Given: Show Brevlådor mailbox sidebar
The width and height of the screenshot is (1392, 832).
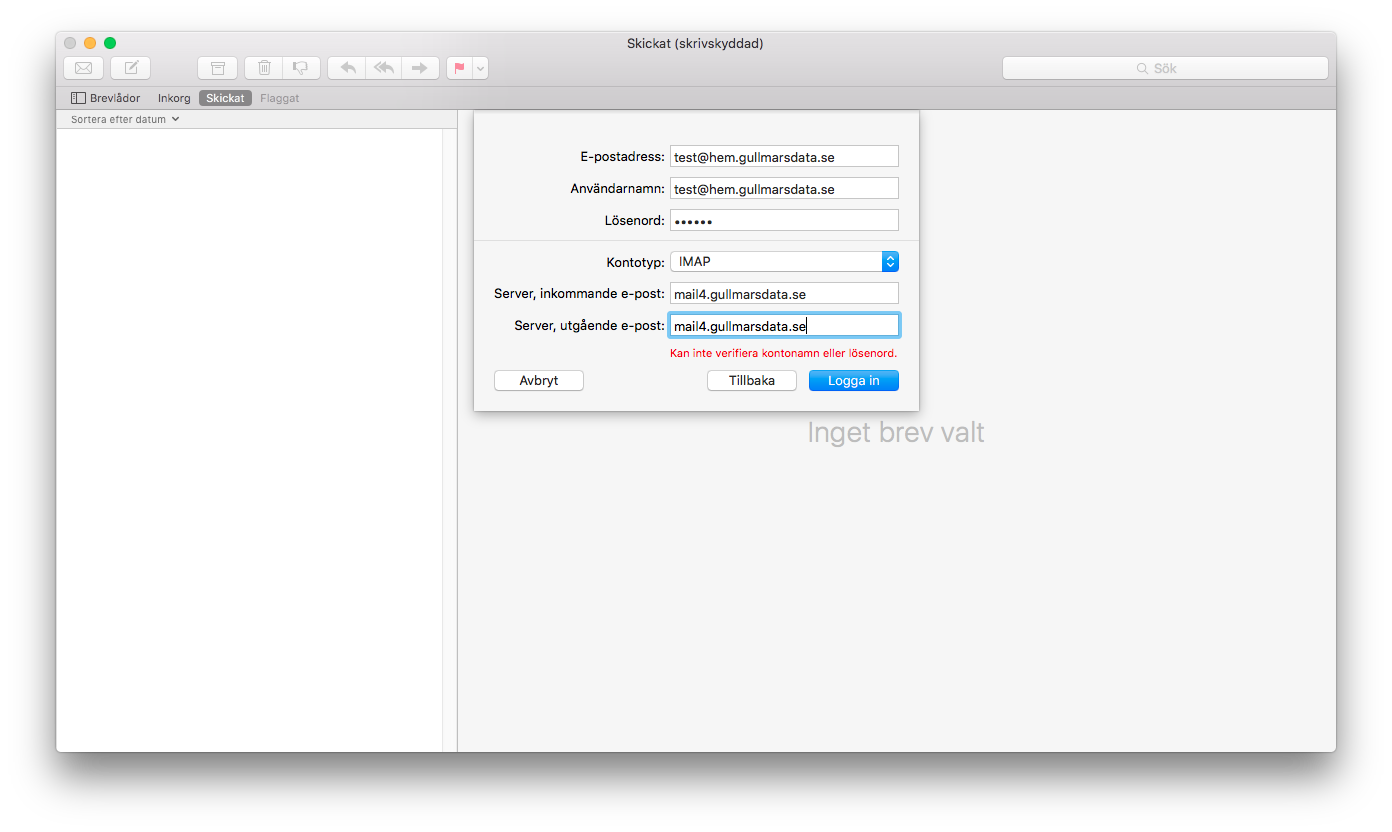Looking at the screenshot, I should click(105, 98).
